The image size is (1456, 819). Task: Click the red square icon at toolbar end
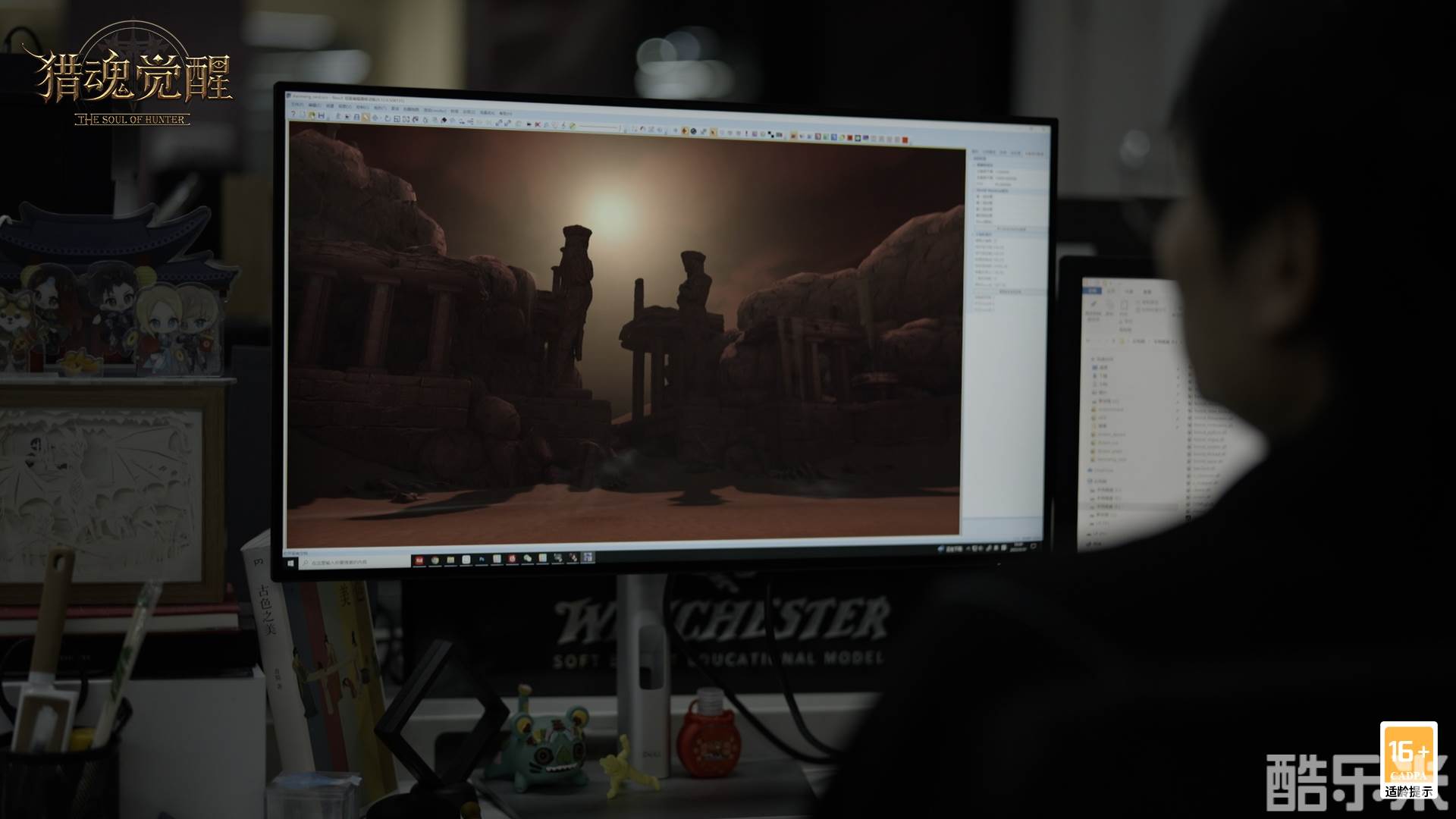tap(905, 140)
